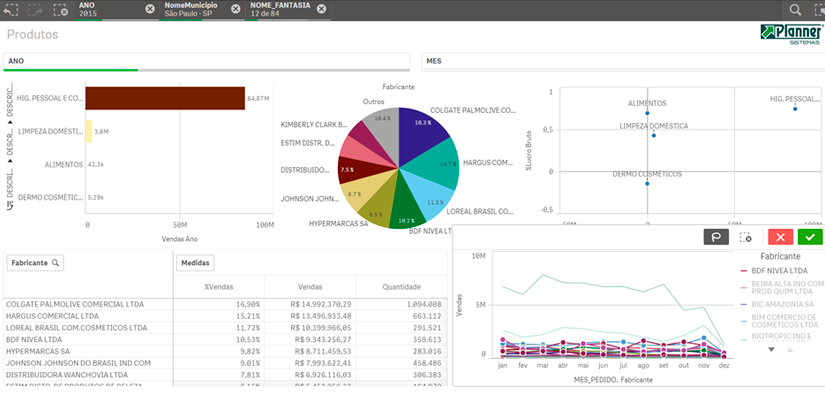Click the mar label on month axis
Image resolution: width=825 pixels, height=399 pixels.
pyautogui.click(x=542, y=365)
